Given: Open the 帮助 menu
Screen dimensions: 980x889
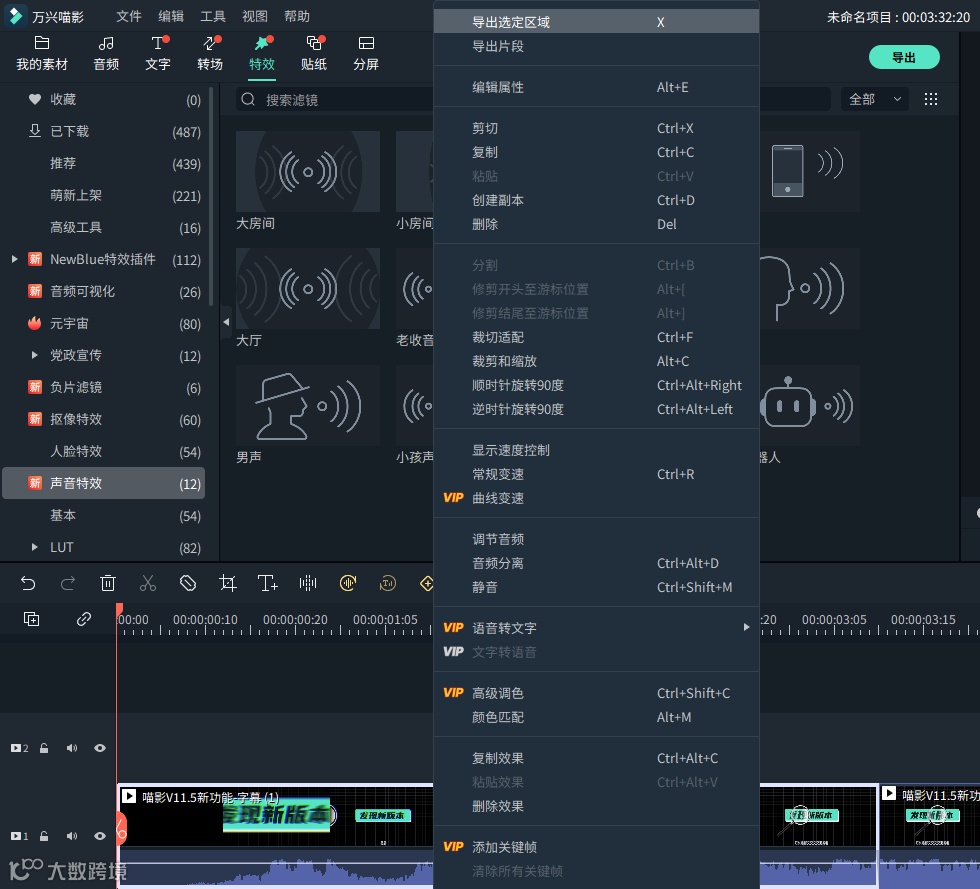Looking at the screenshot, I should coord(297,16).
